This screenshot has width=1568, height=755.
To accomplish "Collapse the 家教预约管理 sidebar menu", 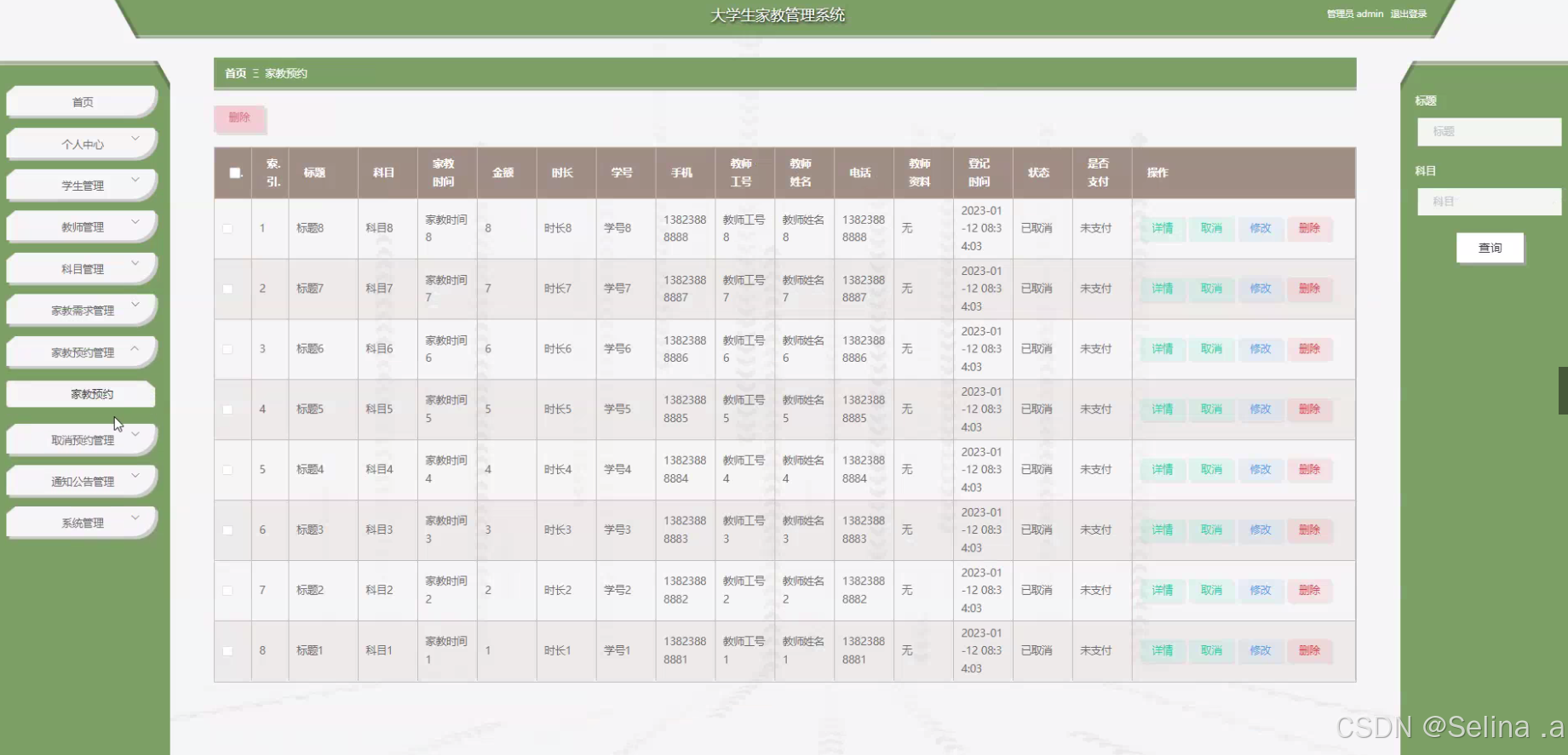I will (82, 352).
